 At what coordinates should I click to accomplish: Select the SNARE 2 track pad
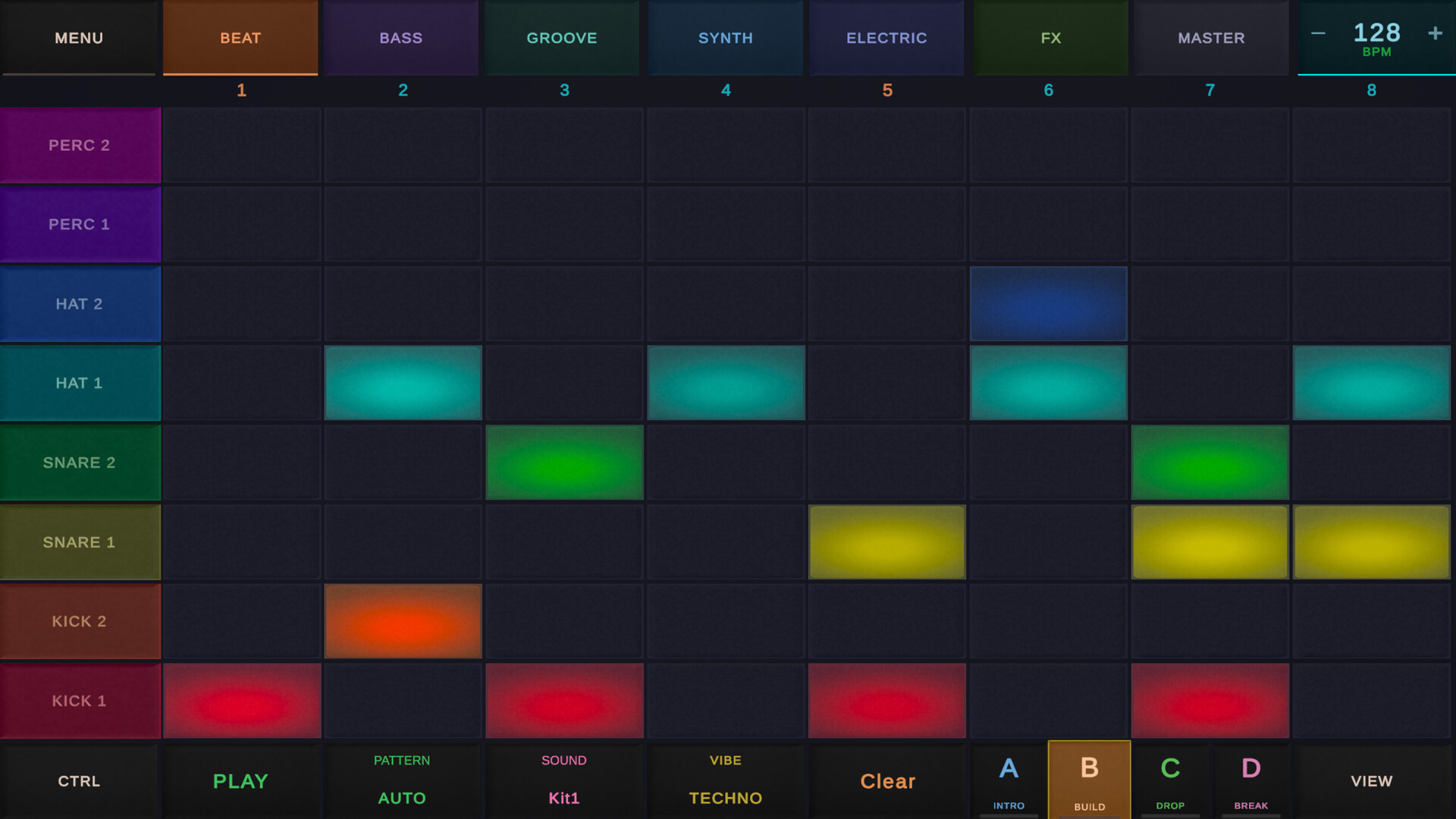coord(80,463)
